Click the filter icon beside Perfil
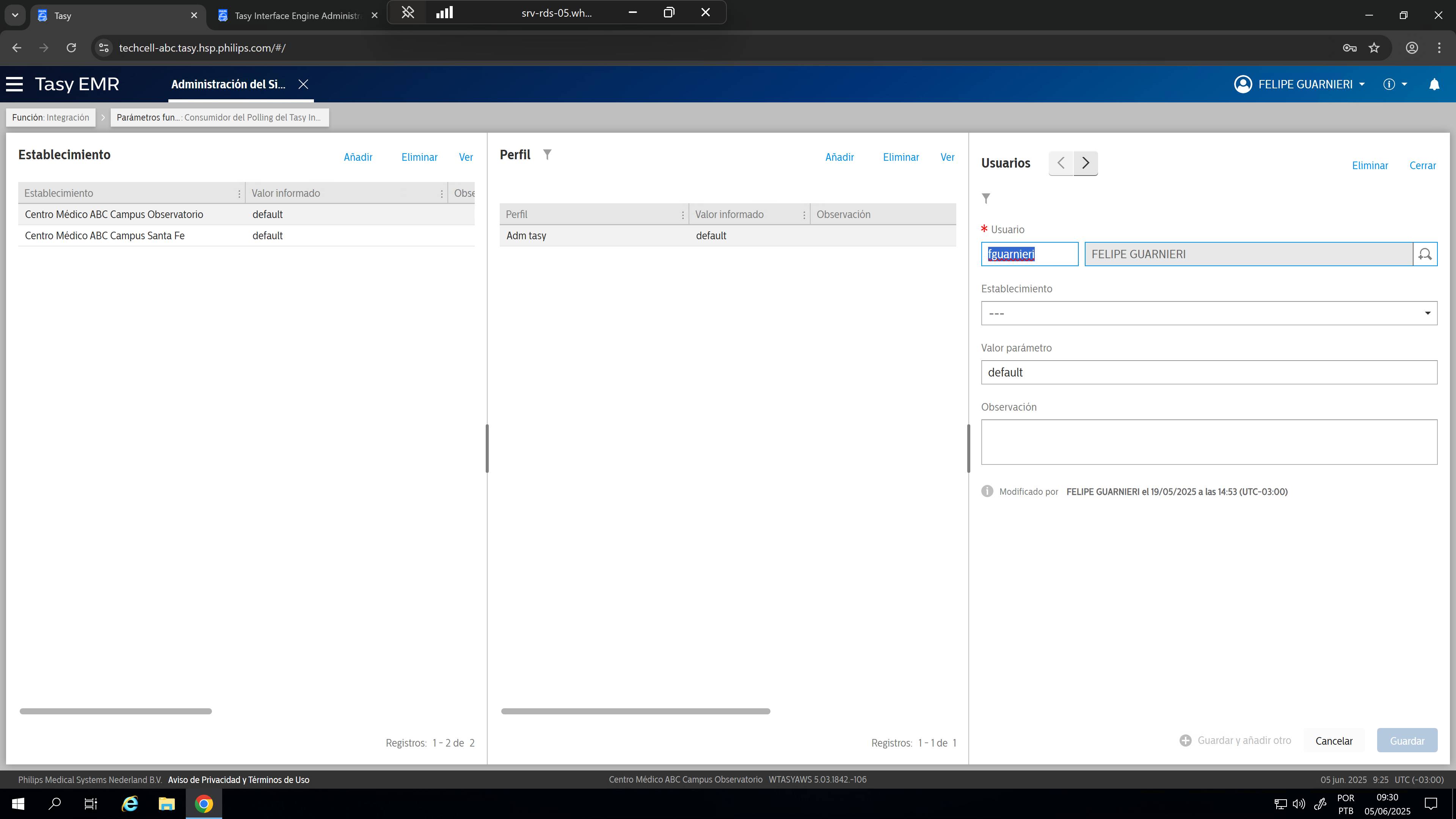Screen dimensions: 1456x819 (547, 154)
